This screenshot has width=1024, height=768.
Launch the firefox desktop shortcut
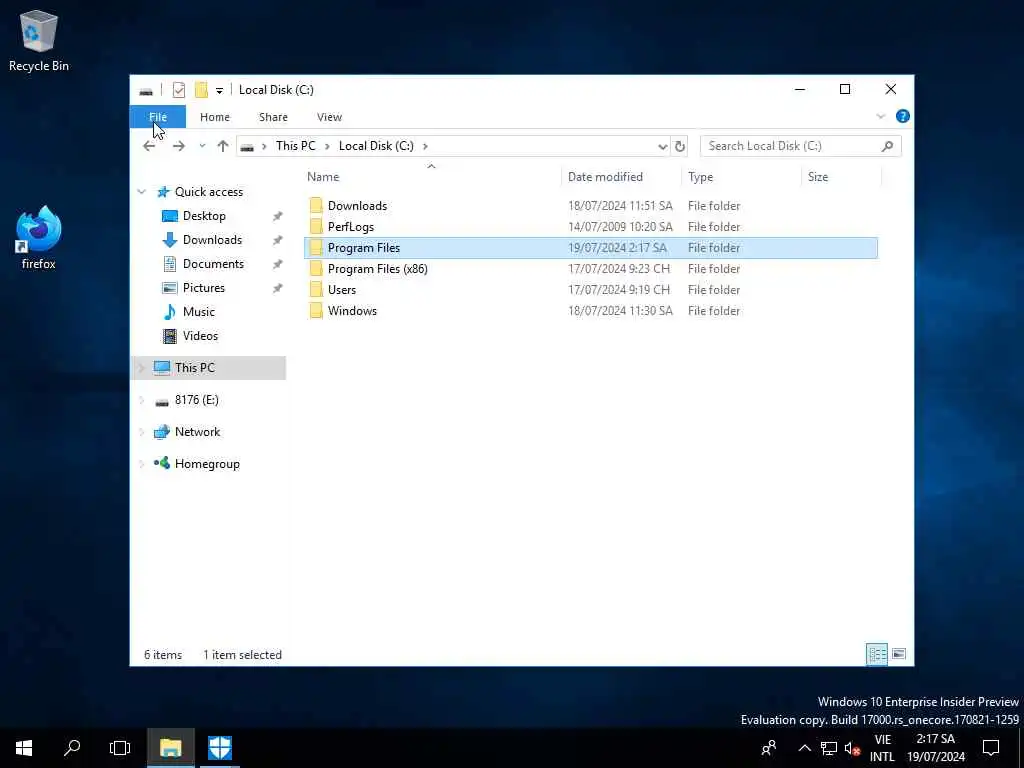click(39, 238)
